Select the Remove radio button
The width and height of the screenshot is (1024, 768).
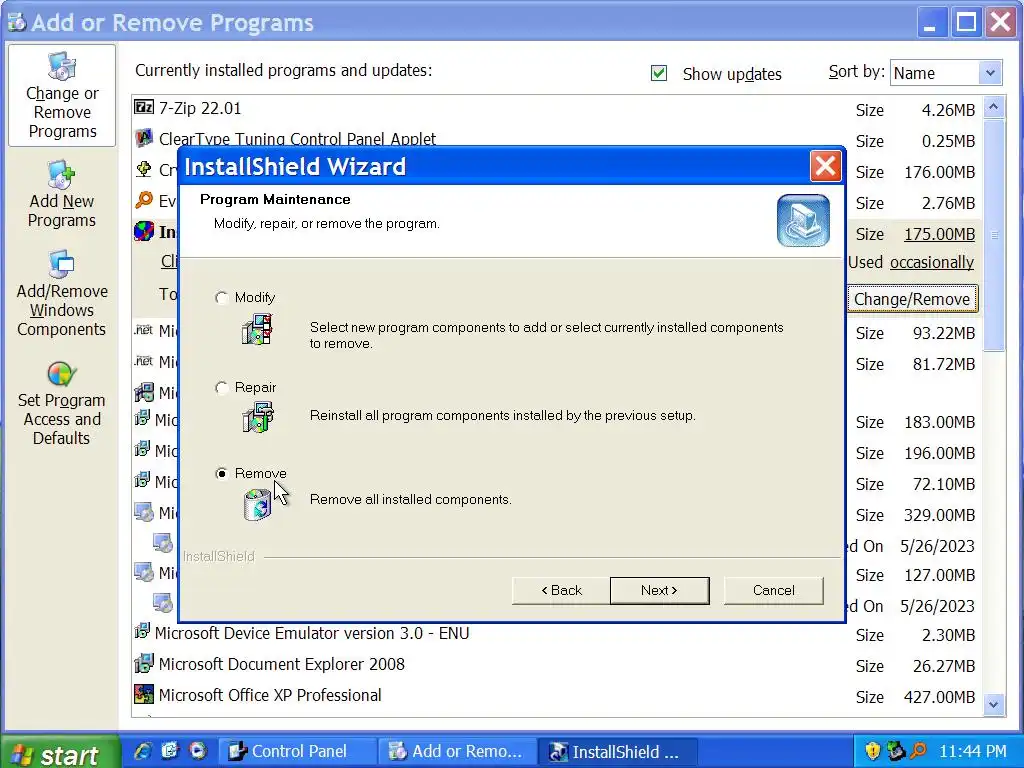222,473
